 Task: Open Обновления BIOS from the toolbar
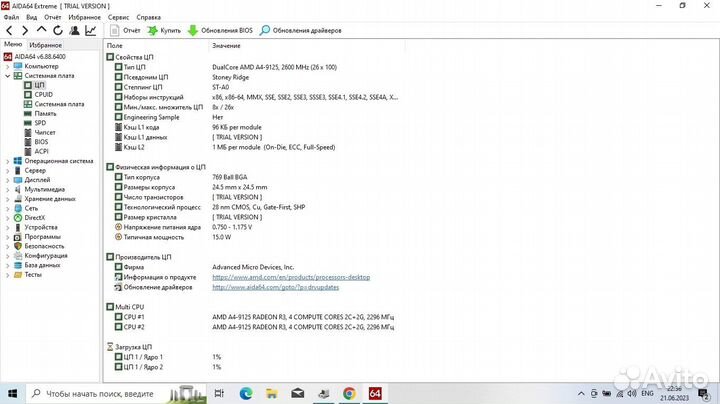220,31
